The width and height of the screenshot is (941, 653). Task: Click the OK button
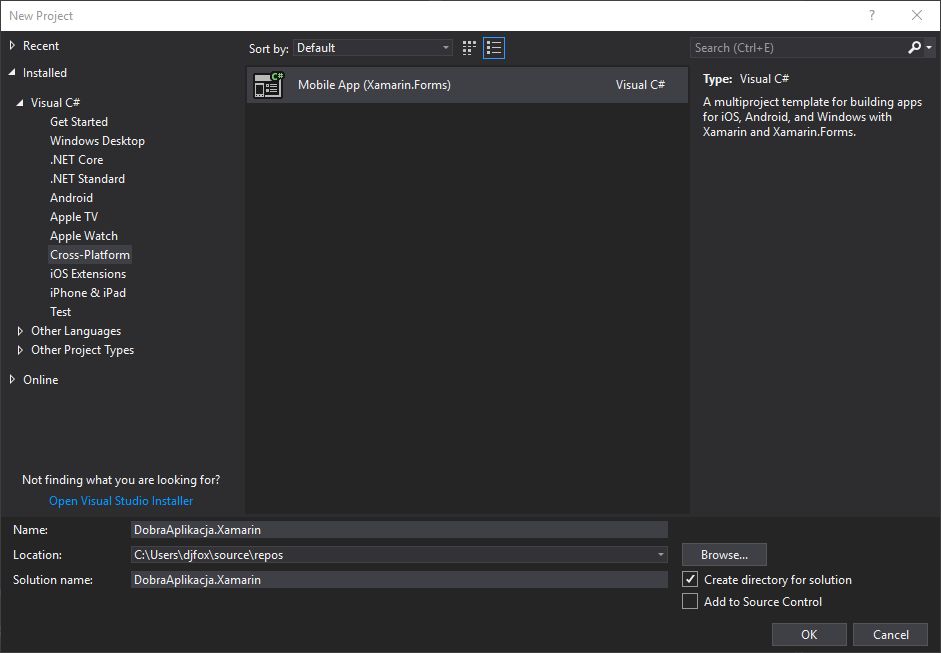tap(809, 634)
